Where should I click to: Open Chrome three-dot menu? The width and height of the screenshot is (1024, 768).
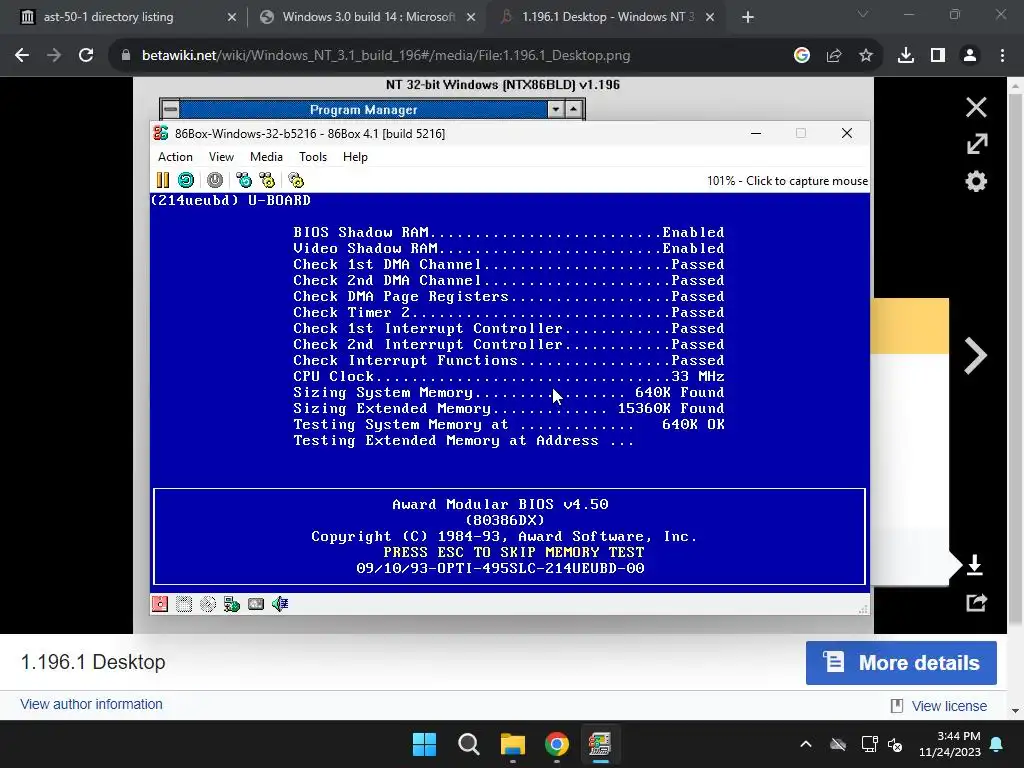(x=1002, y=56)
